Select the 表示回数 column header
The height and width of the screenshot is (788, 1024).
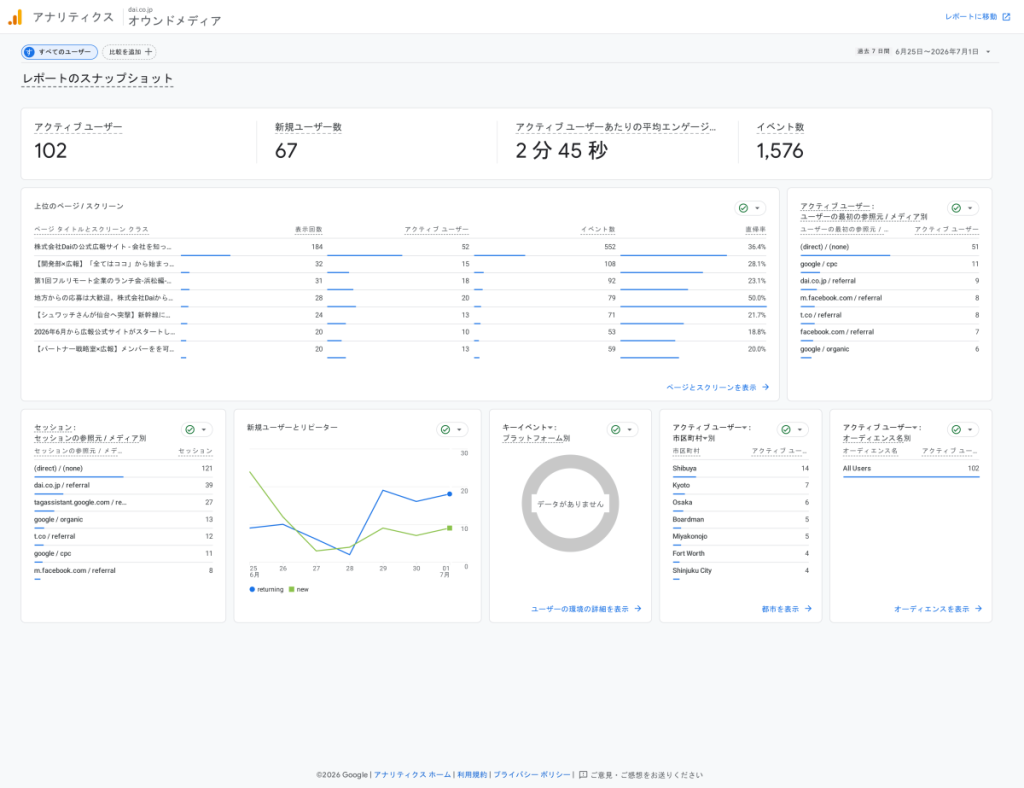click(308, 230)
